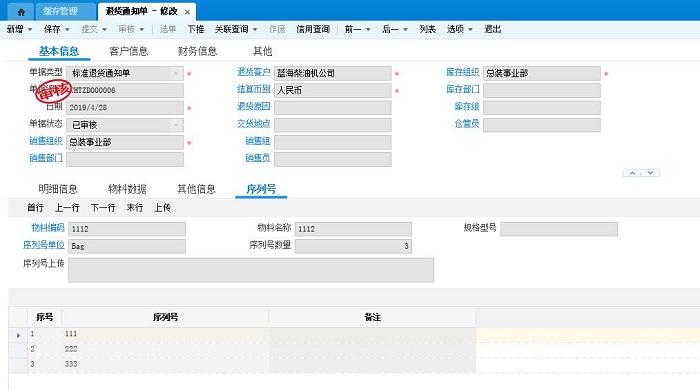Expand the 保存 dropdown arrow
This screenshot has width=700, height=390.
click(x=67, y=29)
